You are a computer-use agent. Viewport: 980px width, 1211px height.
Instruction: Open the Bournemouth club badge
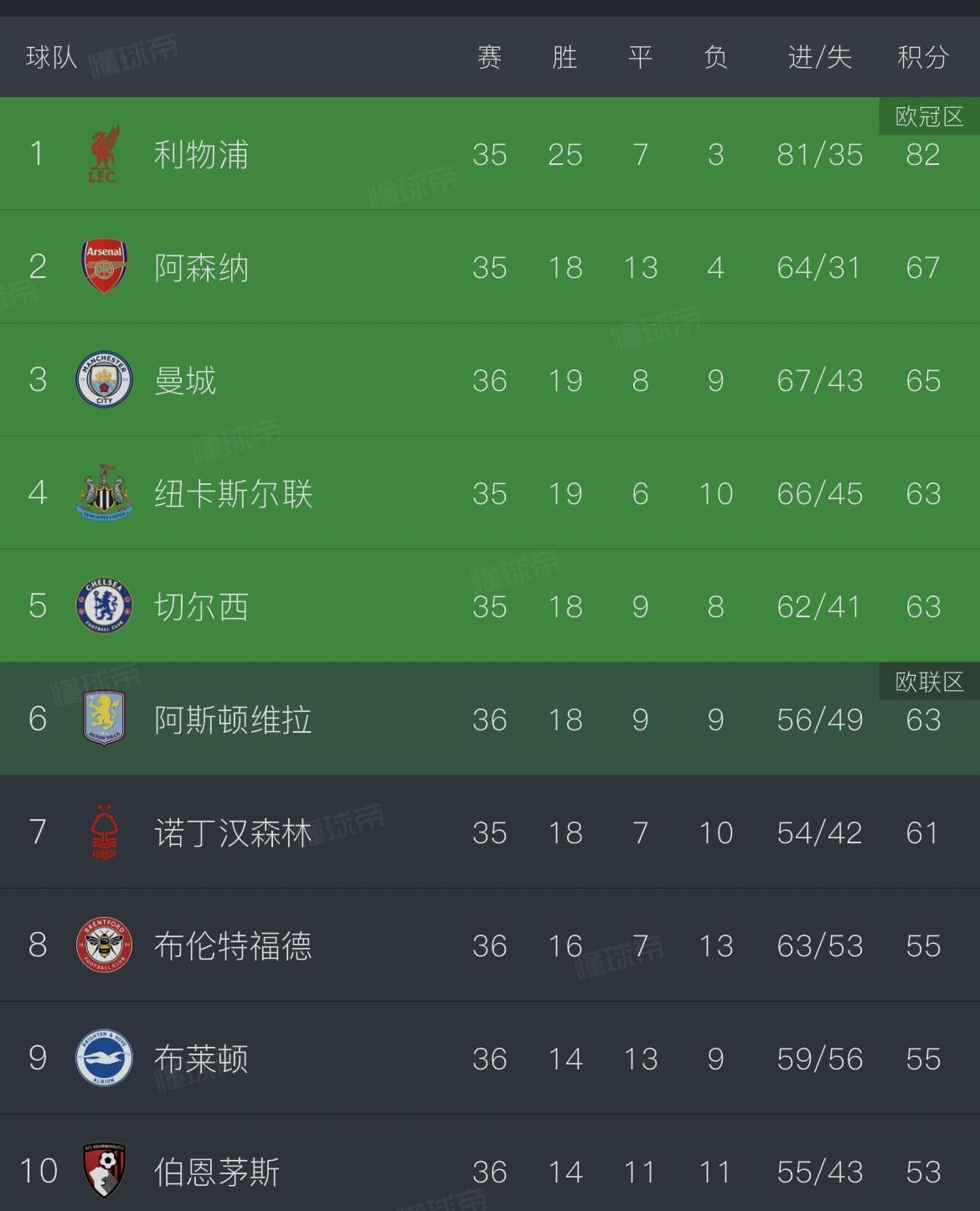click(x=104, y=1171)
